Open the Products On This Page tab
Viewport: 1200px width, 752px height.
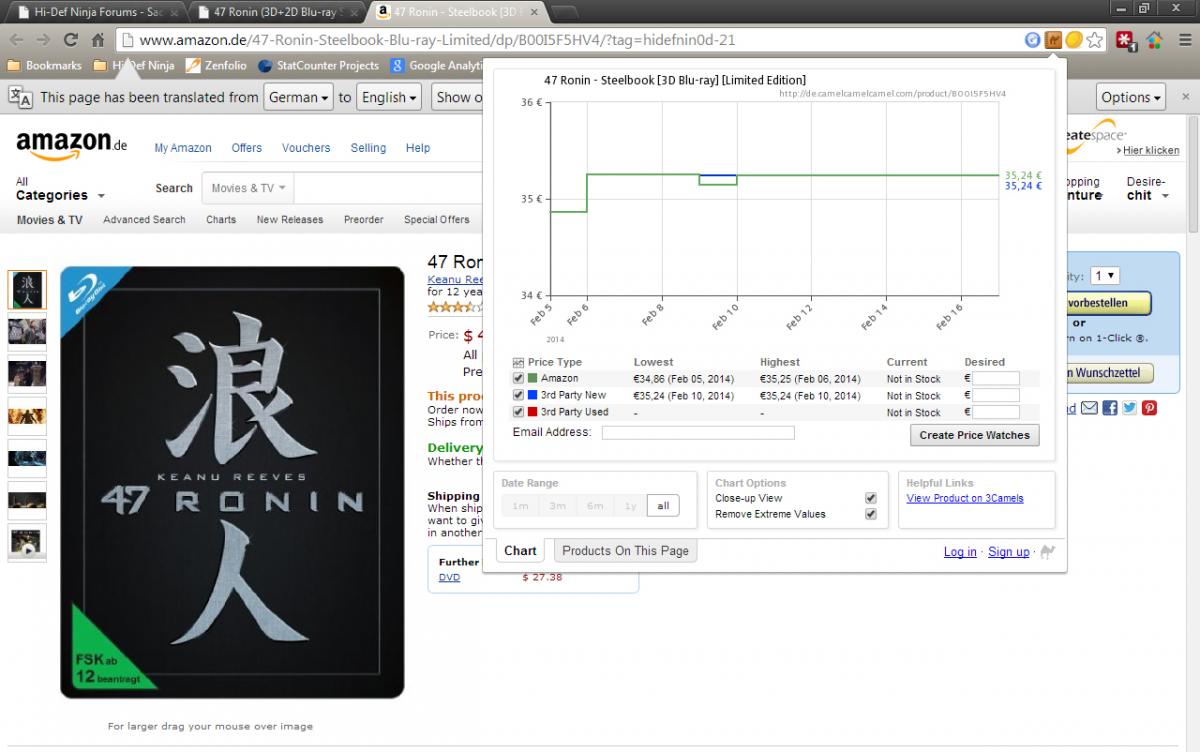point(625,550)
